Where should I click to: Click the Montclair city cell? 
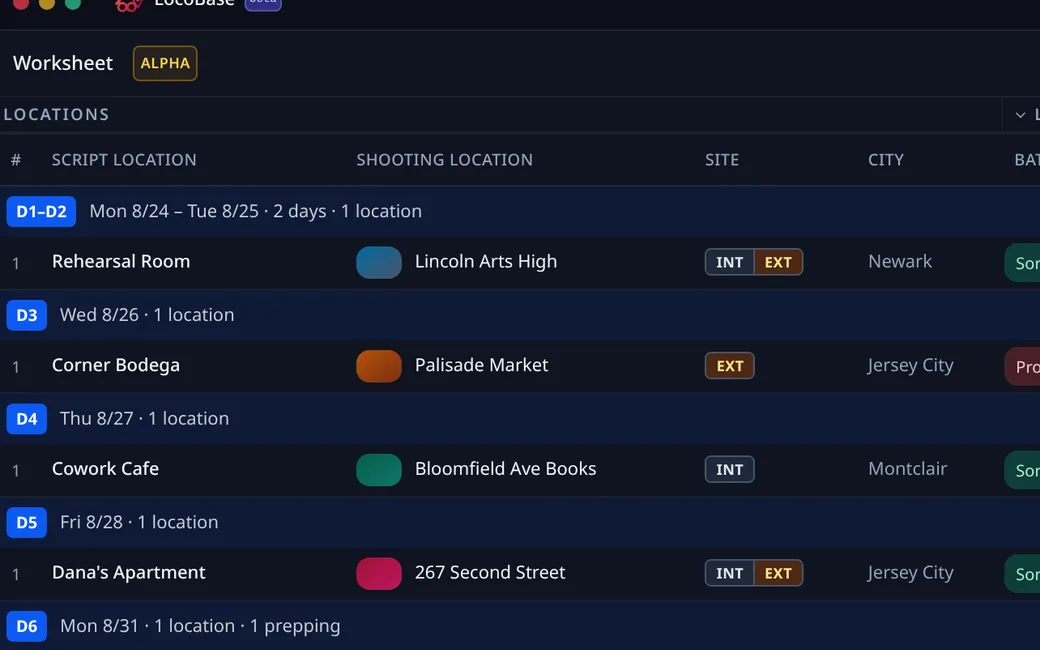click(x=907, y=469)
